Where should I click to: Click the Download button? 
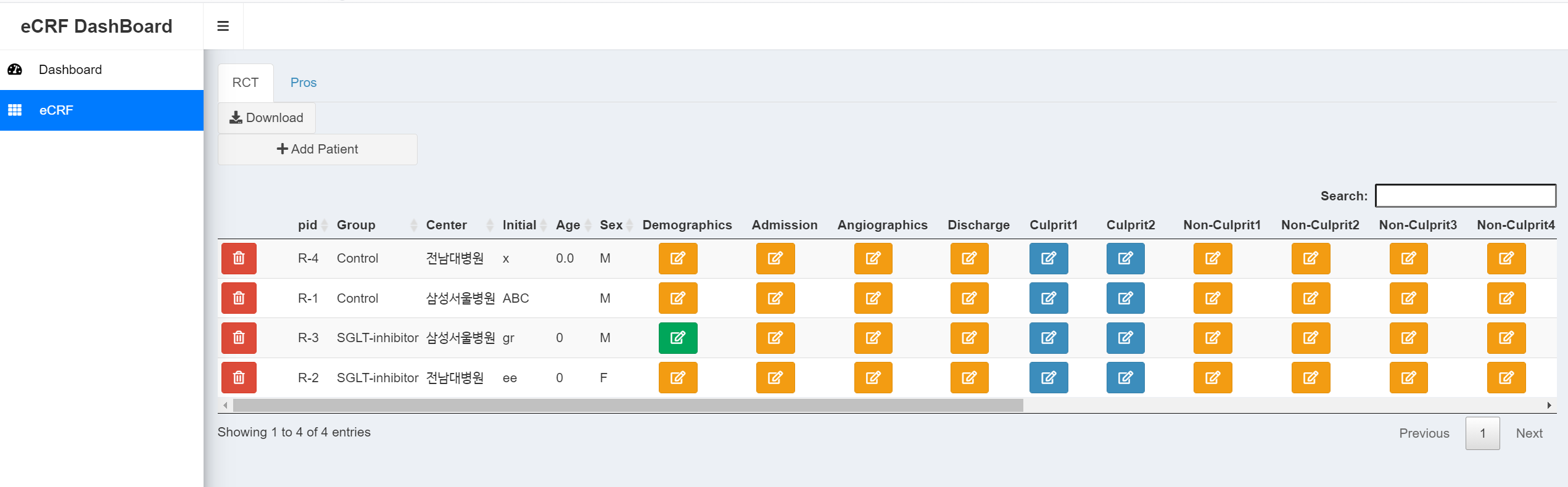[x=266, y=118]
